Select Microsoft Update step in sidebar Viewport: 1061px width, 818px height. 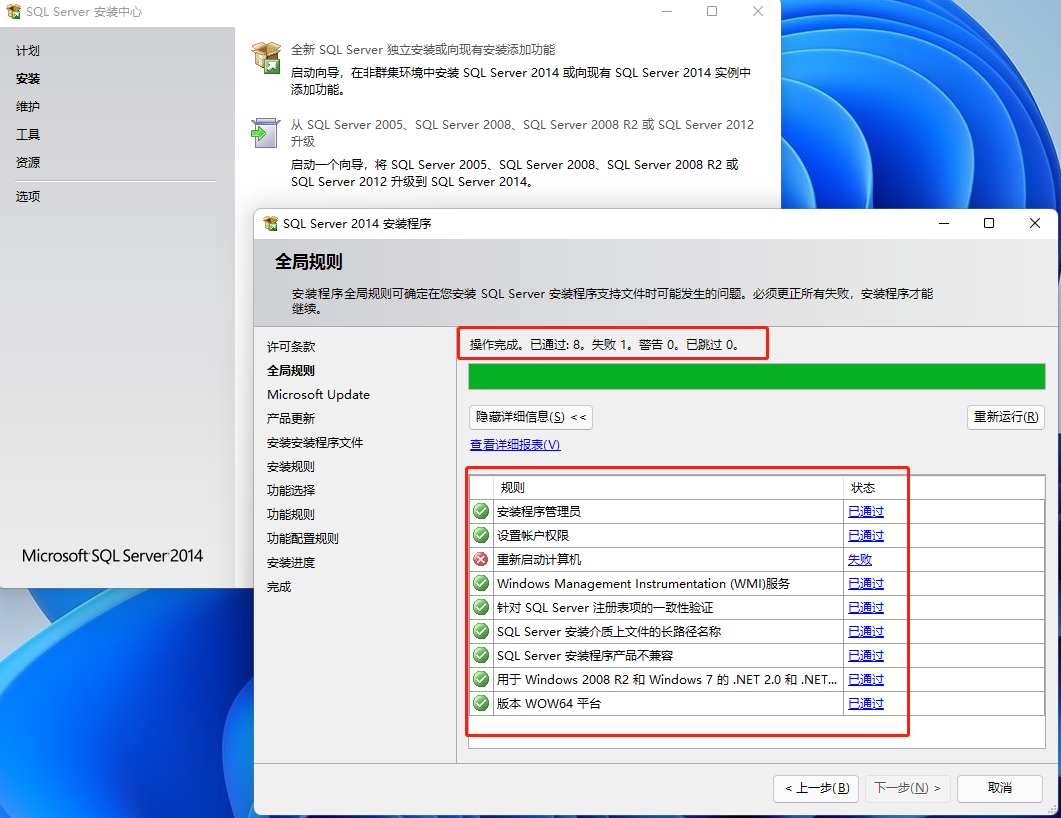318,394
